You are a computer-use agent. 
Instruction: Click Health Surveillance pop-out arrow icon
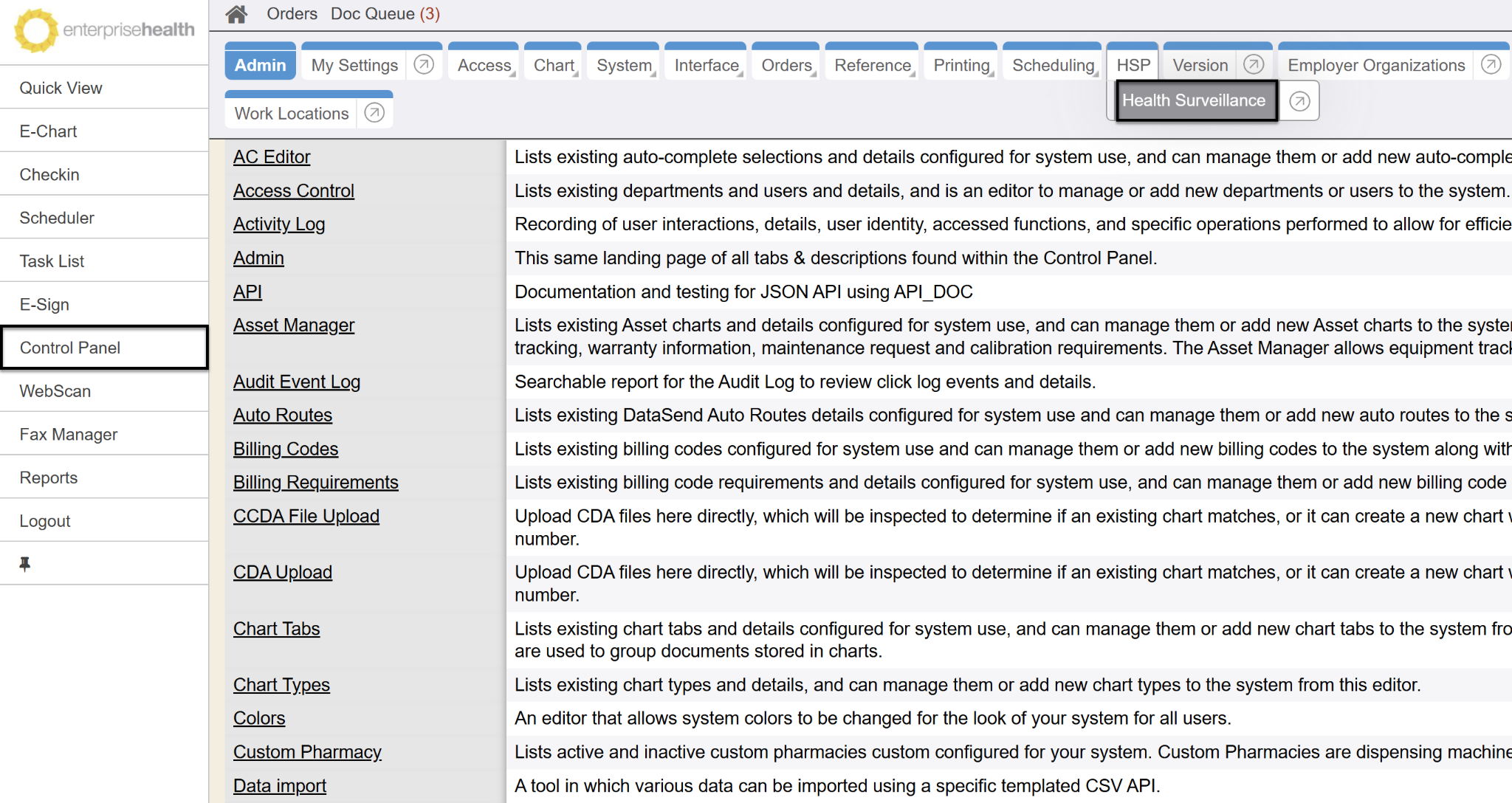coord(1299,101)
